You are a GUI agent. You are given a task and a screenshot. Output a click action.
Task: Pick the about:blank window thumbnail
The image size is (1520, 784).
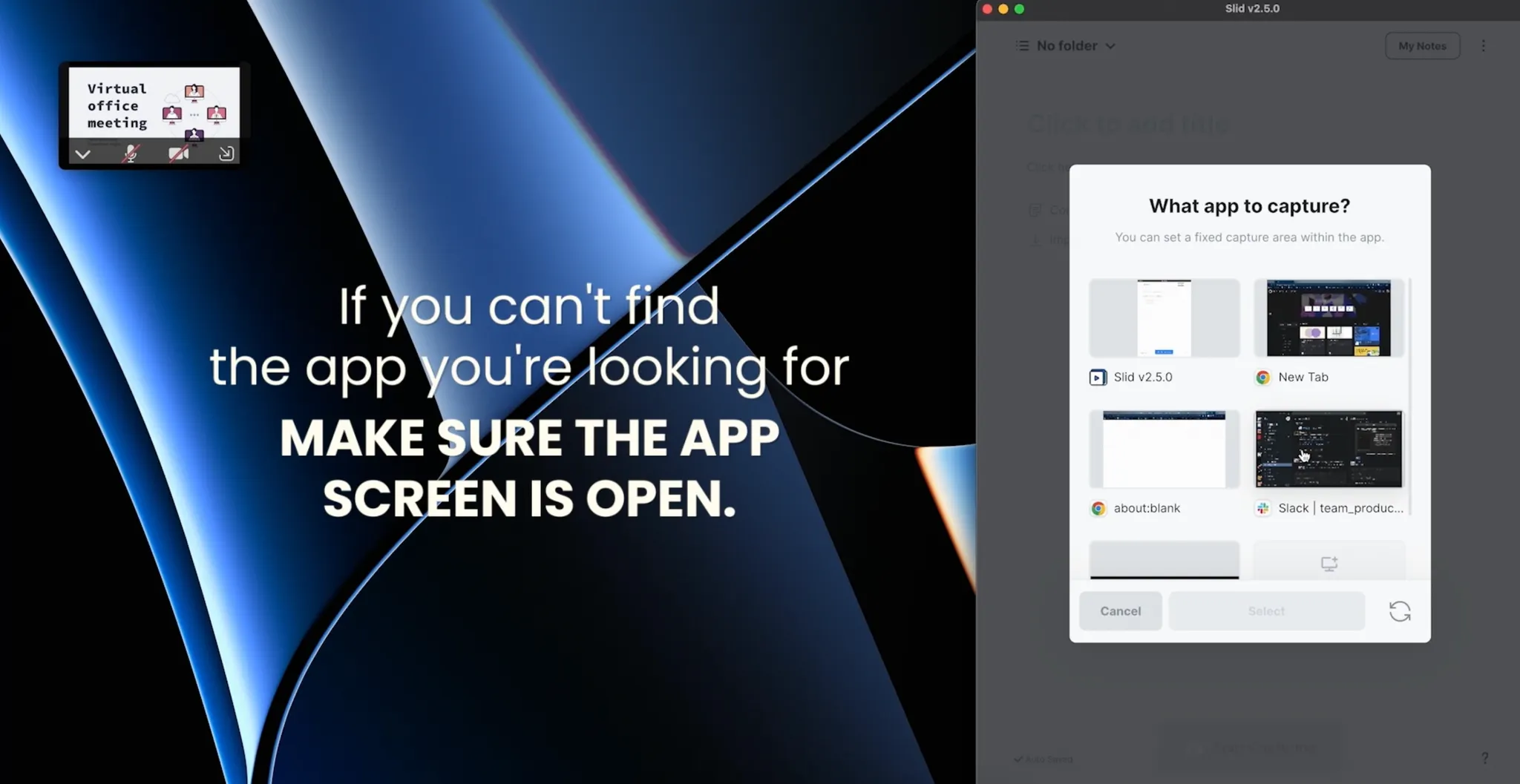(1164, 449)
